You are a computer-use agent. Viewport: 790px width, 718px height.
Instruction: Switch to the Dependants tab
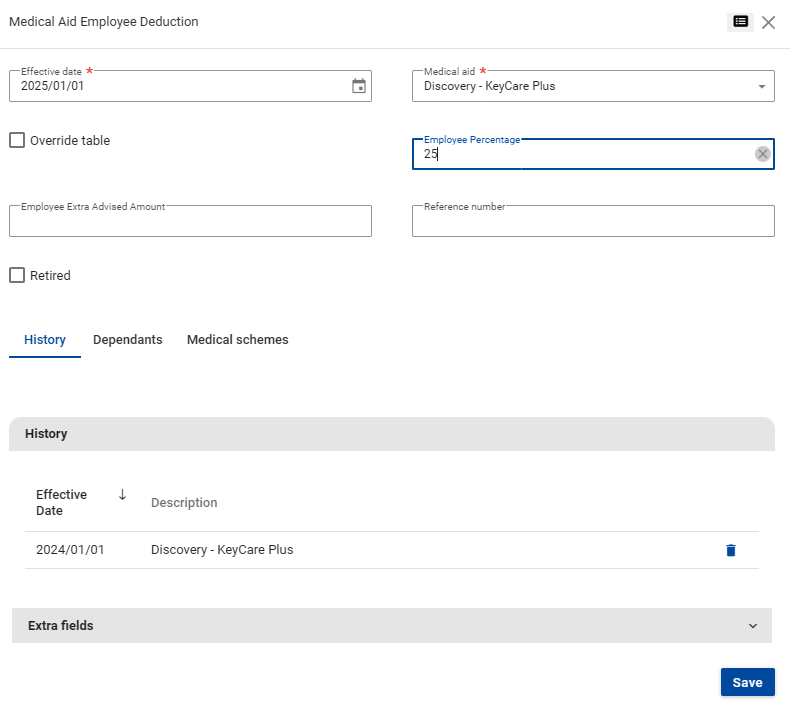(x=127, y=340)
